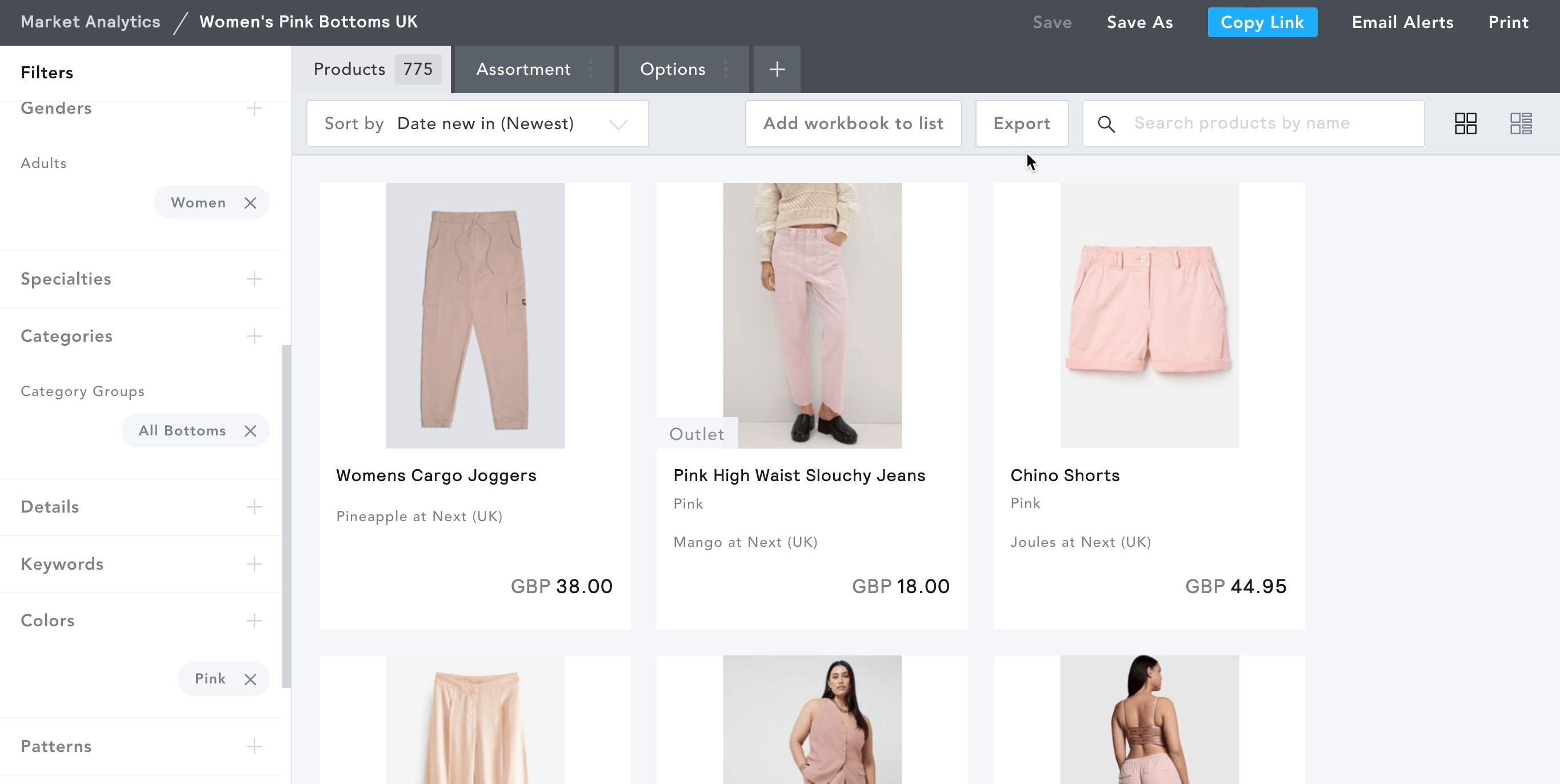Expand the Keywords filter section
This screenshot has height=784, width=1560.
click(254, 564)
